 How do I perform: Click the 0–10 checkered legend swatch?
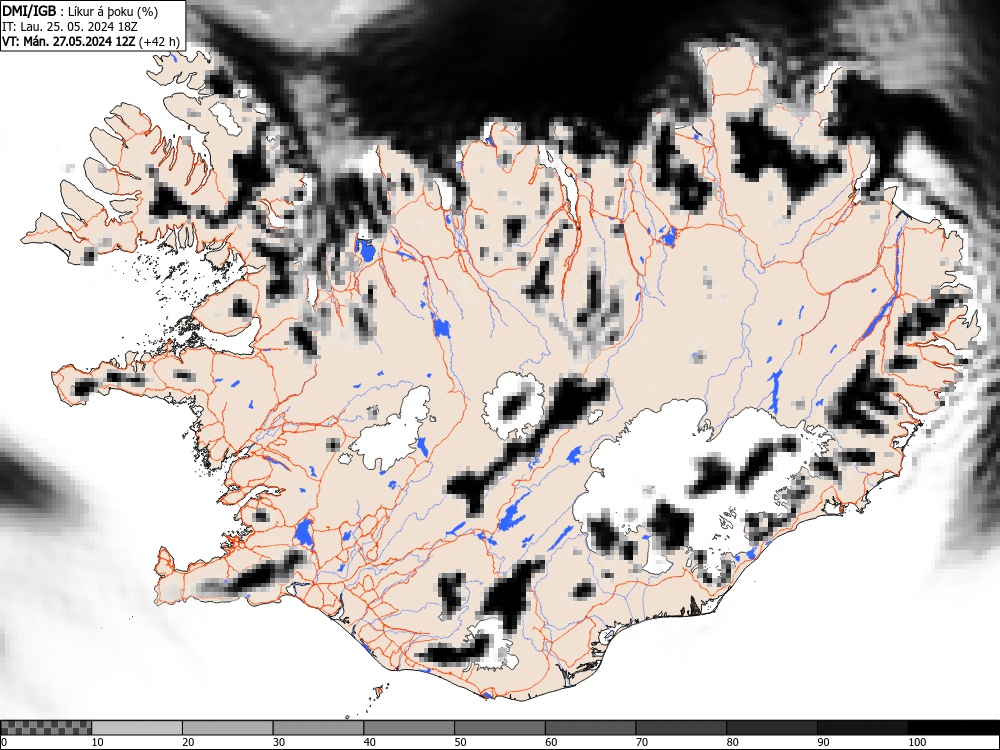click(47, 728)
